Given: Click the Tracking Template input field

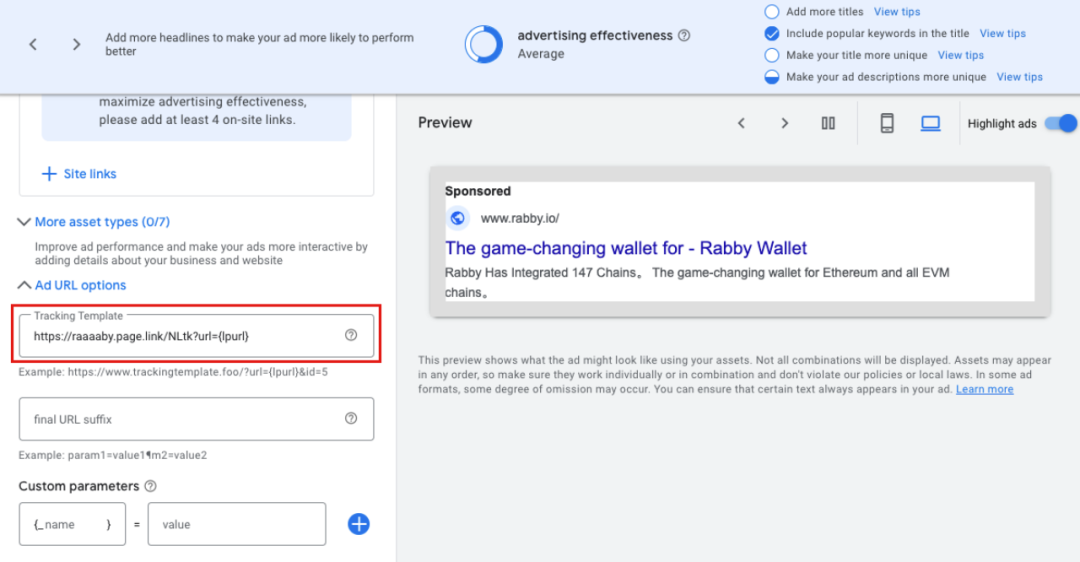Looking at the screenshot, I should (196, 336).
